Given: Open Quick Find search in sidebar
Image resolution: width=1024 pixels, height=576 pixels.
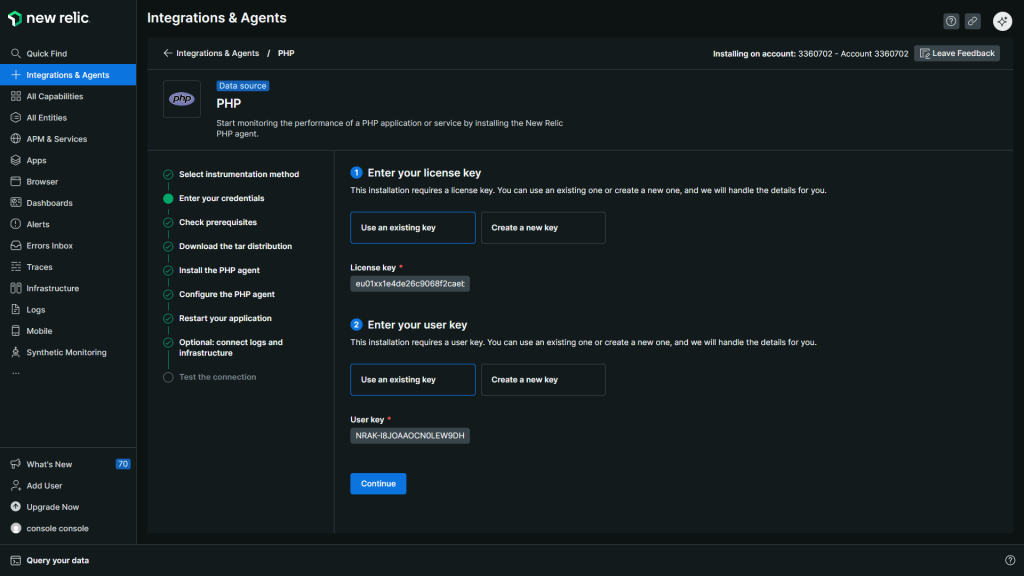Looking at the screenshot, I should 47,54.
